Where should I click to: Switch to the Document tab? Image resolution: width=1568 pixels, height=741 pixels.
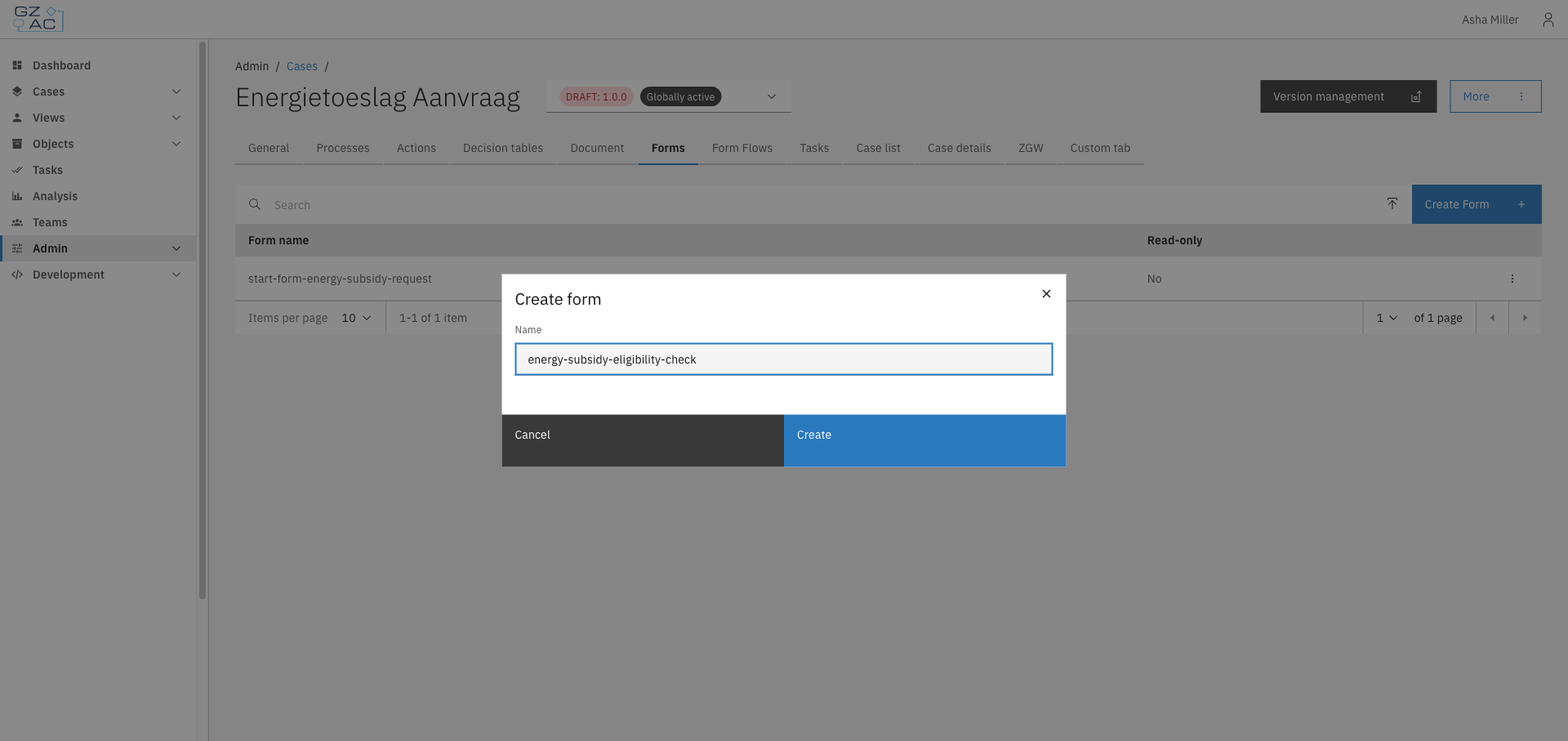click(x=597, y=148)
